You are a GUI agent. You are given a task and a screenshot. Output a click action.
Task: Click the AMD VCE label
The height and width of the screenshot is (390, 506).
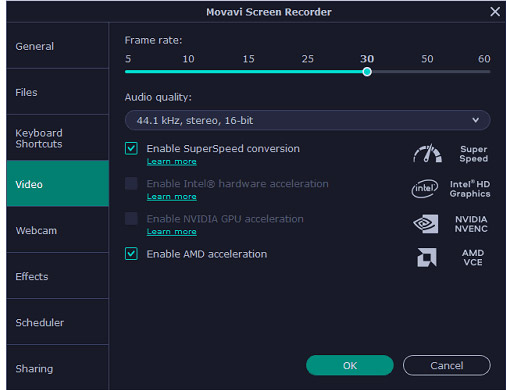click(x=473, y=258)
